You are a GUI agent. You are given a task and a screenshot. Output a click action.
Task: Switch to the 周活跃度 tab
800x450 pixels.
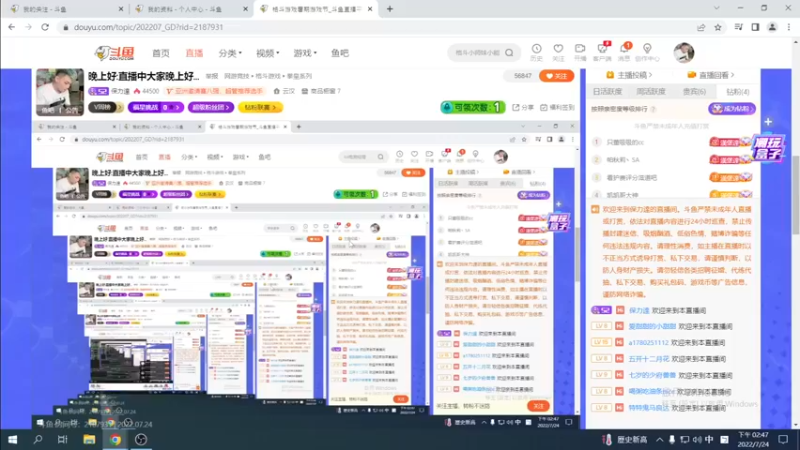coord(651,92)
